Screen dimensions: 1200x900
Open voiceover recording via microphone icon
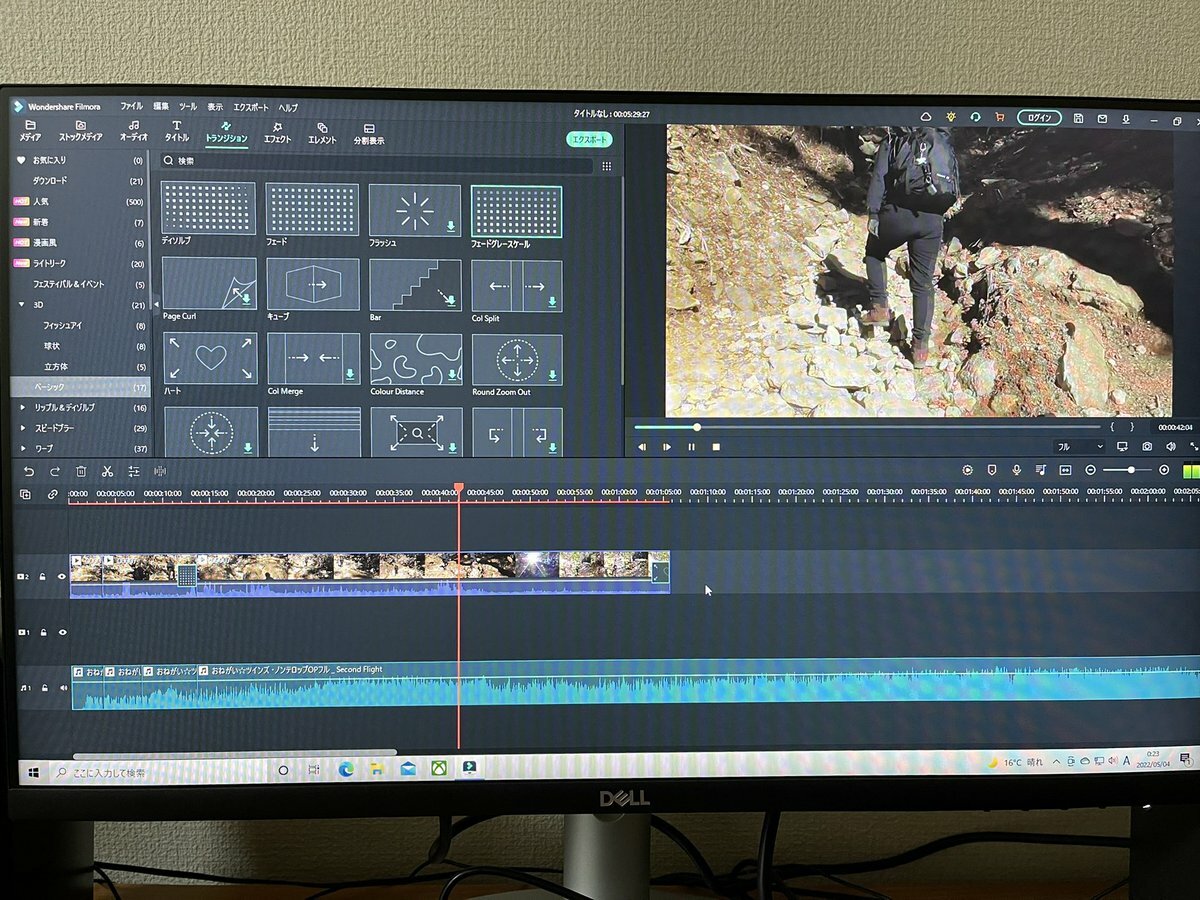click(1016, 470)
